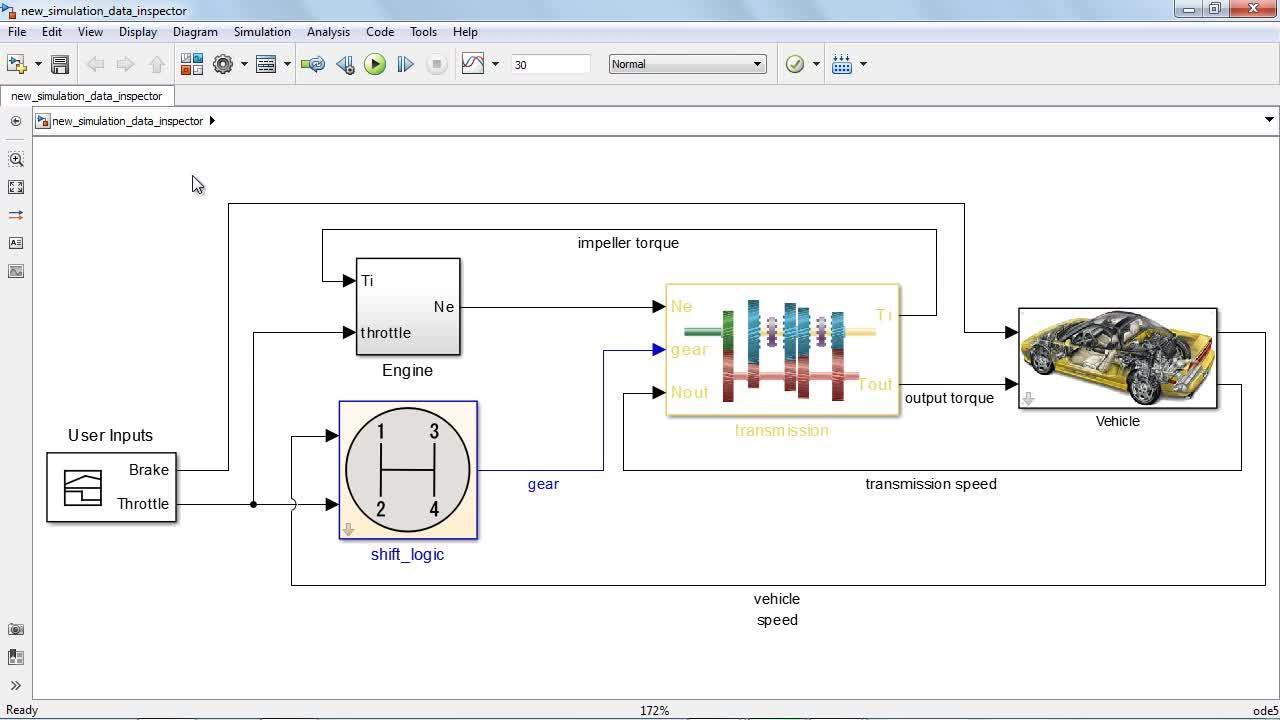Open Model Configuration Parameters gear
The width and height of the screenshot is (1280, 720).
pyautogui.click(x=223, y=64)
